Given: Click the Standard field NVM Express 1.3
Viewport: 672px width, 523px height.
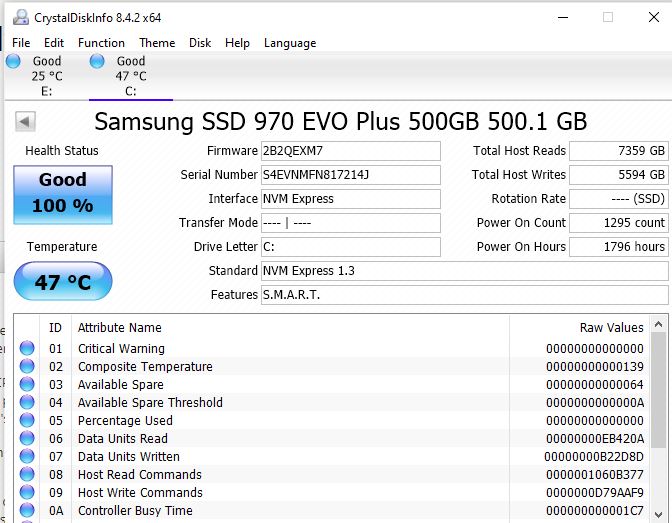Looking at the screenshot, I should (465, 271).
